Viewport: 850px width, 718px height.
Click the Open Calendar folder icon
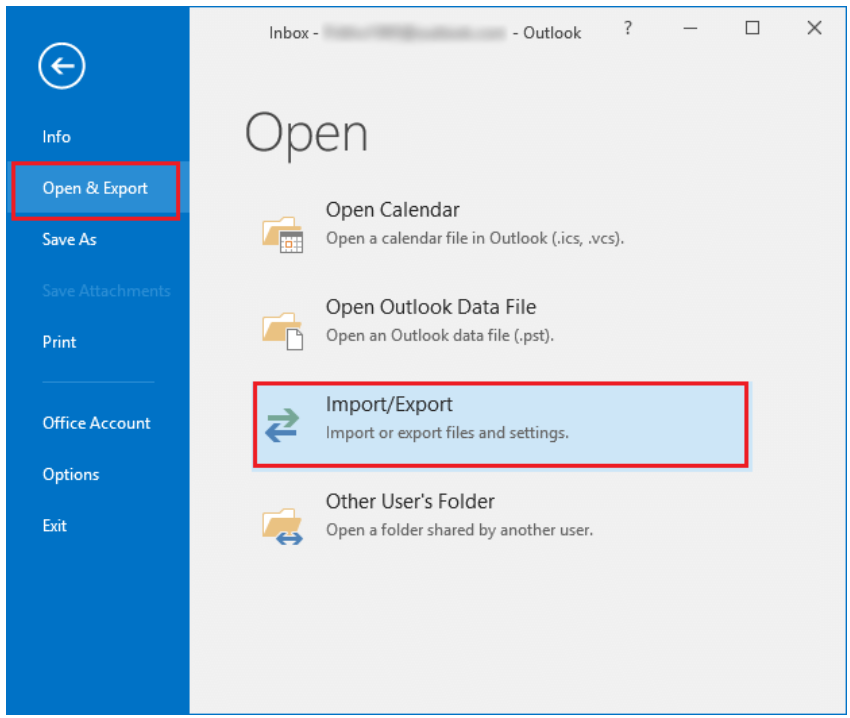tap(282, 234)
